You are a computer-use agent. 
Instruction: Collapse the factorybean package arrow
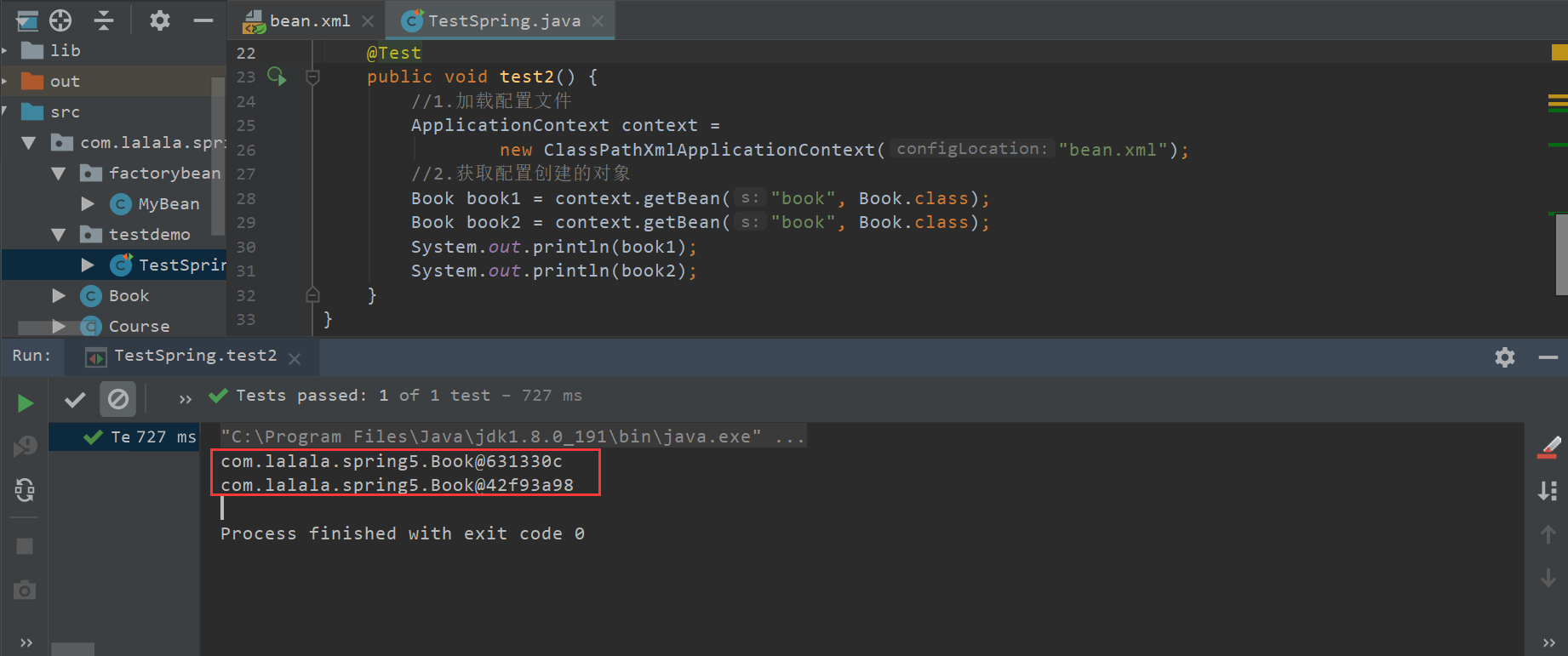coord(59,174)
